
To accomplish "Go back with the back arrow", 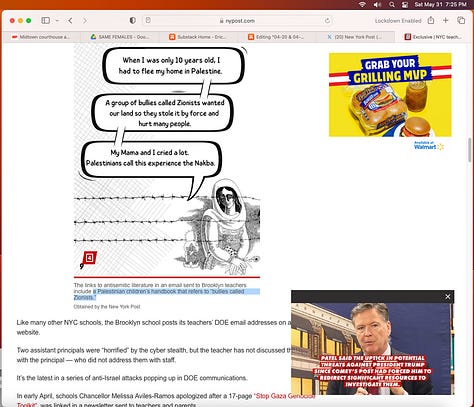I will click(70, 21).
